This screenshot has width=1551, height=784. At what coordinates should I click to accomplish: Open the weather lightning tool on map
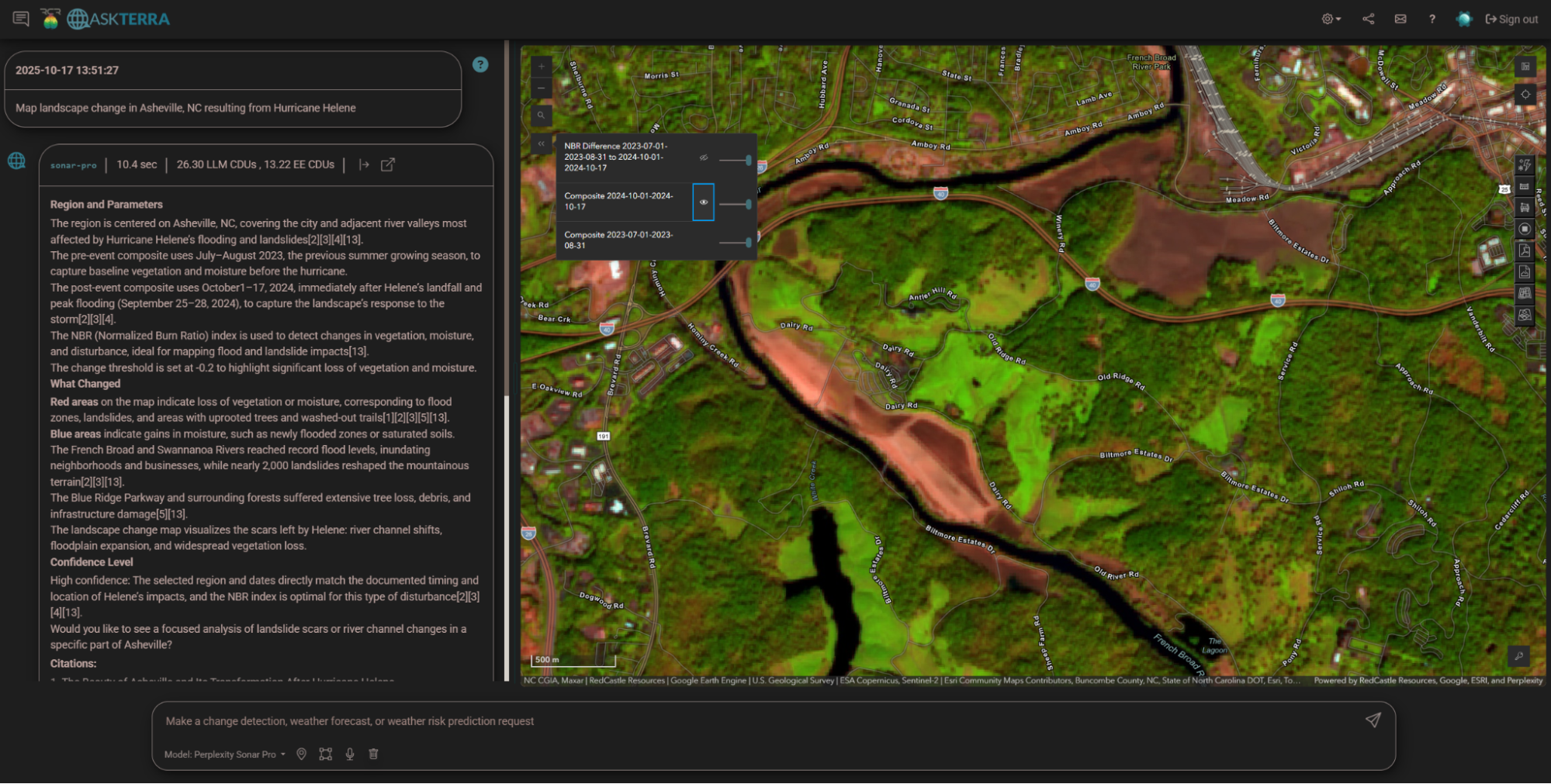pos(1524,165)
